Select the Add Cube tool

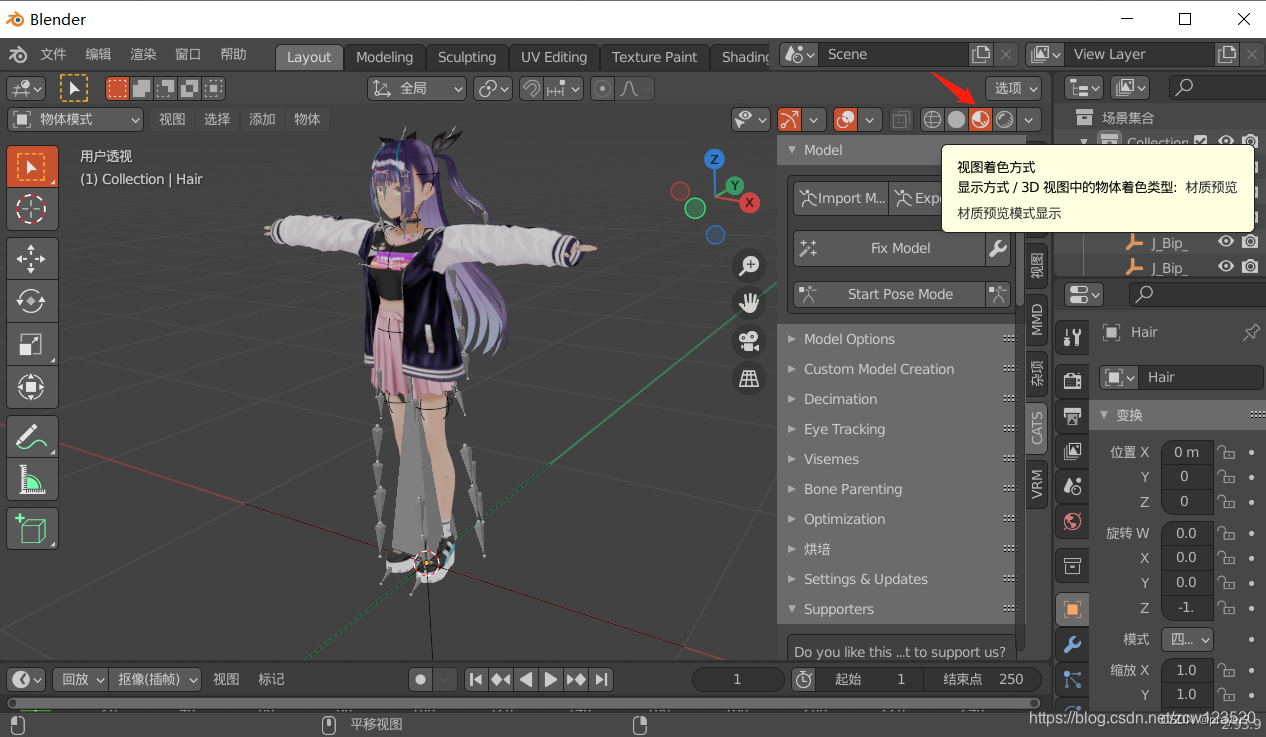tap(32, 528)
